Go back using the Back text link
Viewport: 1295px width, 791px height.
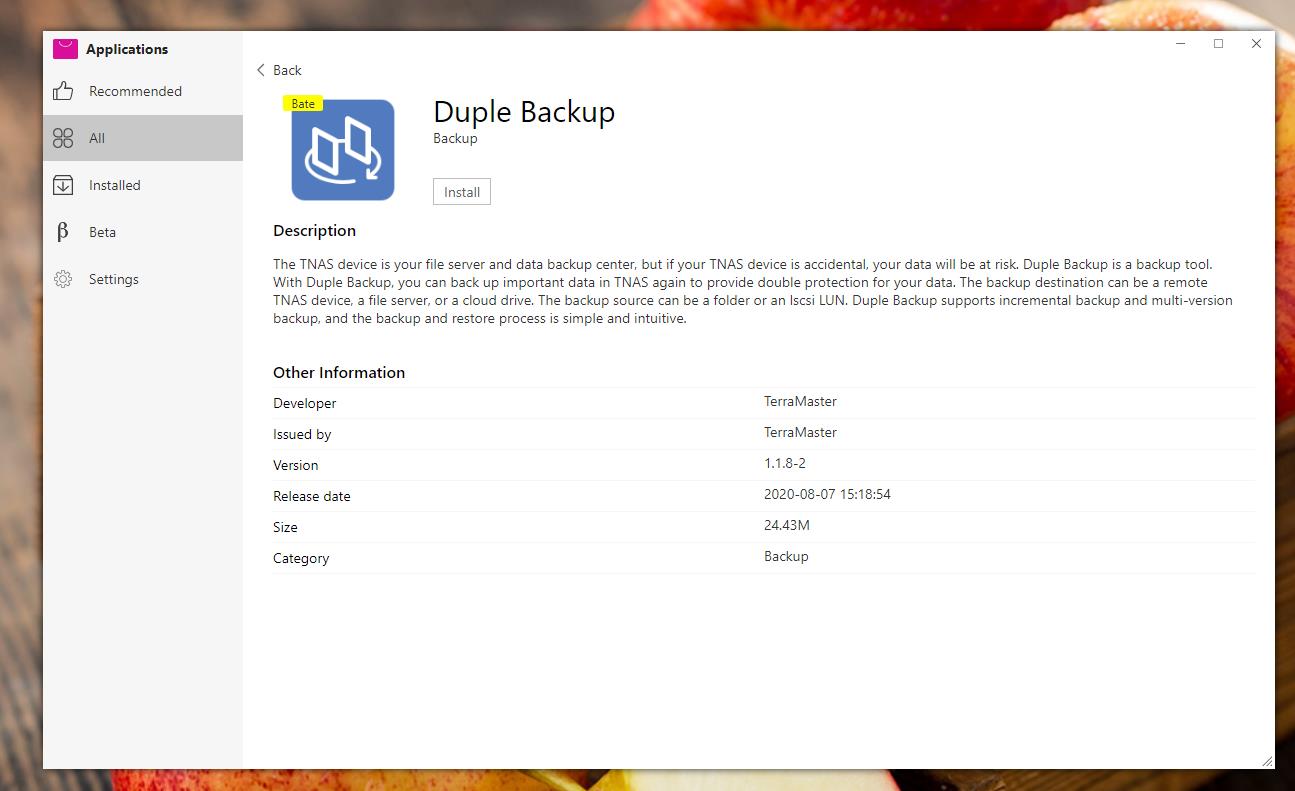pos(287,70)
